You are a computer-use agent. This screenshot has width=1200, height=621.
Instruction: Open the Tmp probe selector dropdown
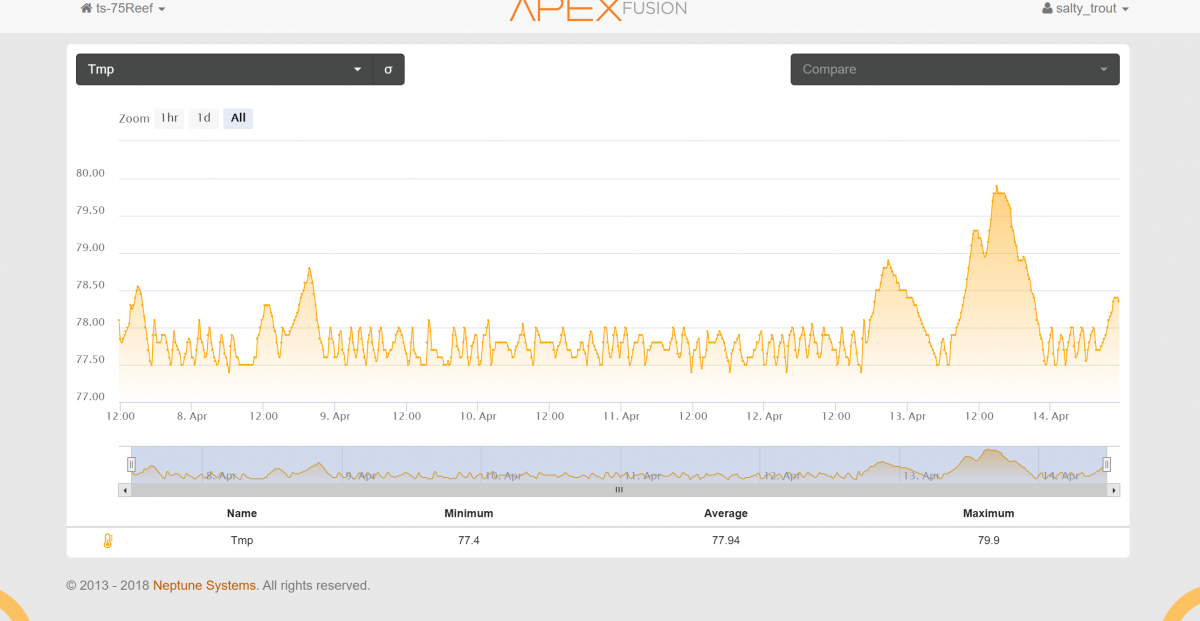224,69
